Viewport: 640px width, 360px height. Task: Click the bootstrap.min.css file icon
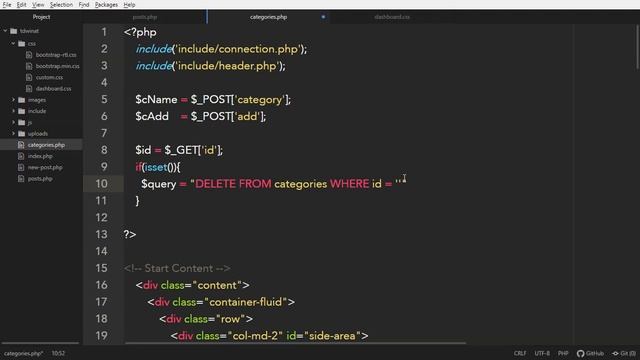point(29,66)
